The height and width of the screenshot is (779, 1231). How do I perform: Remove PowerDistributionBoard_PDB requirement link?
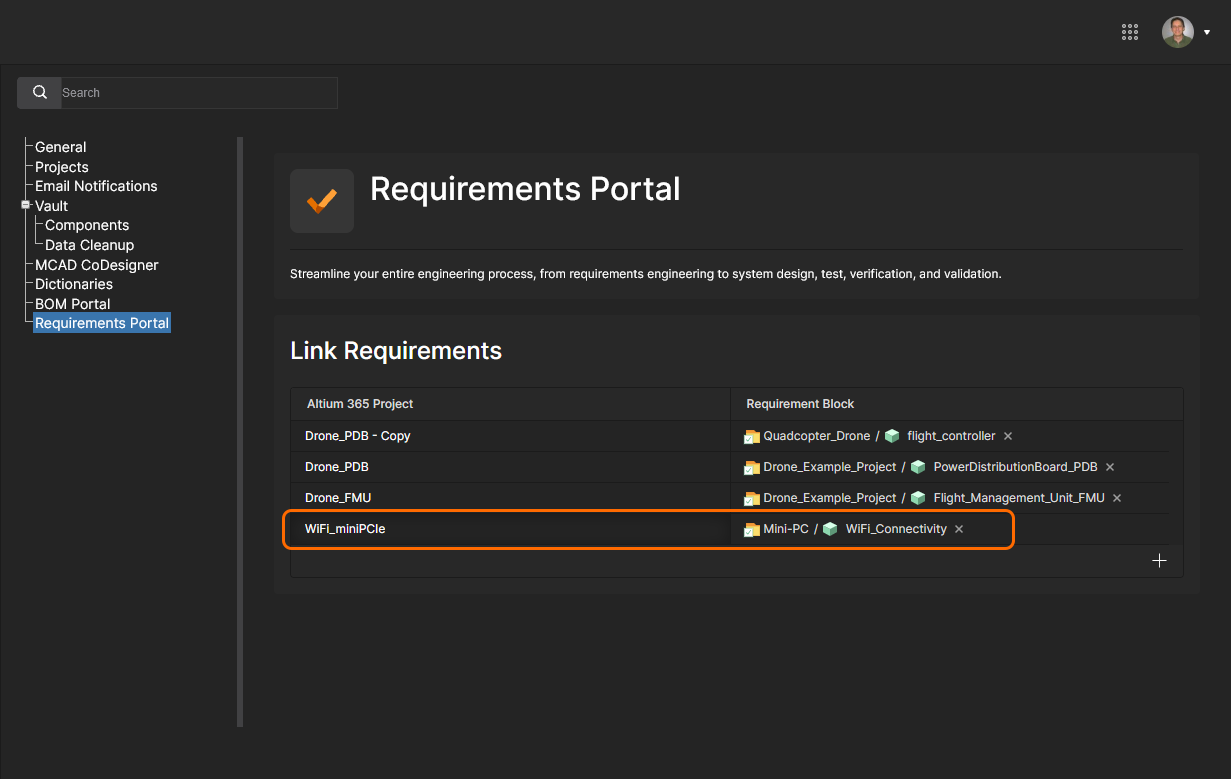coord(1110,467)
